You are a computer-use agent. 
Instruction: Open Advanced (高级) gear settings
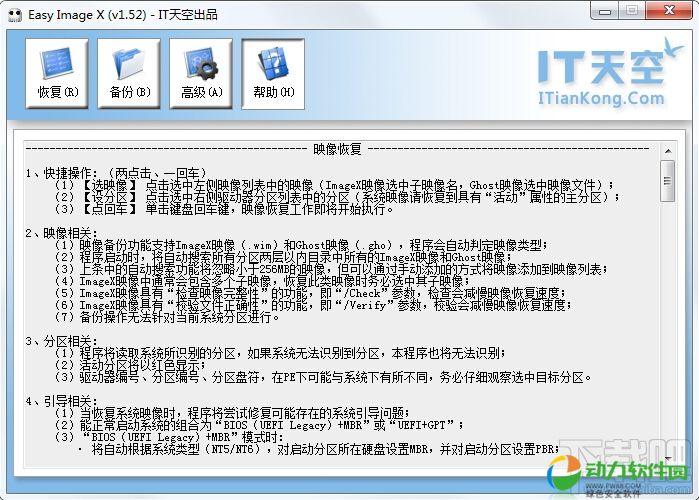[201, 72]
